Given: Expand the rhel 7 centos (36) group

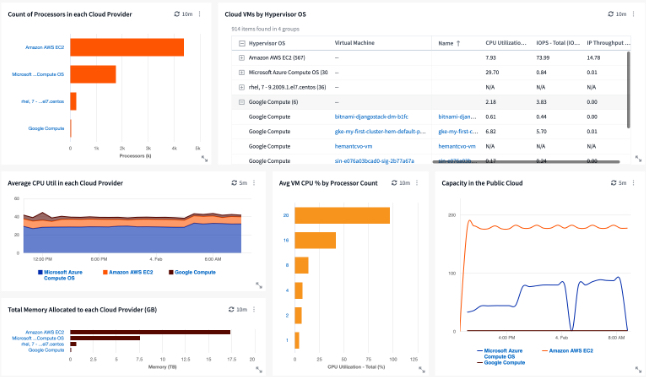Looking at the screenshot, I should [242, 87].
